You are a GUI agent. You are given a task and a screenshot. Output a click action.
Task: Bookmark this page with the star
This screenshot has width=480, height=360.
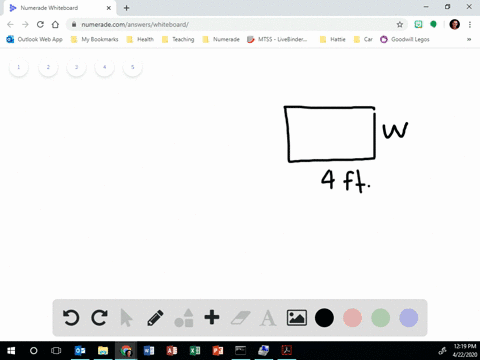(400, 24)
